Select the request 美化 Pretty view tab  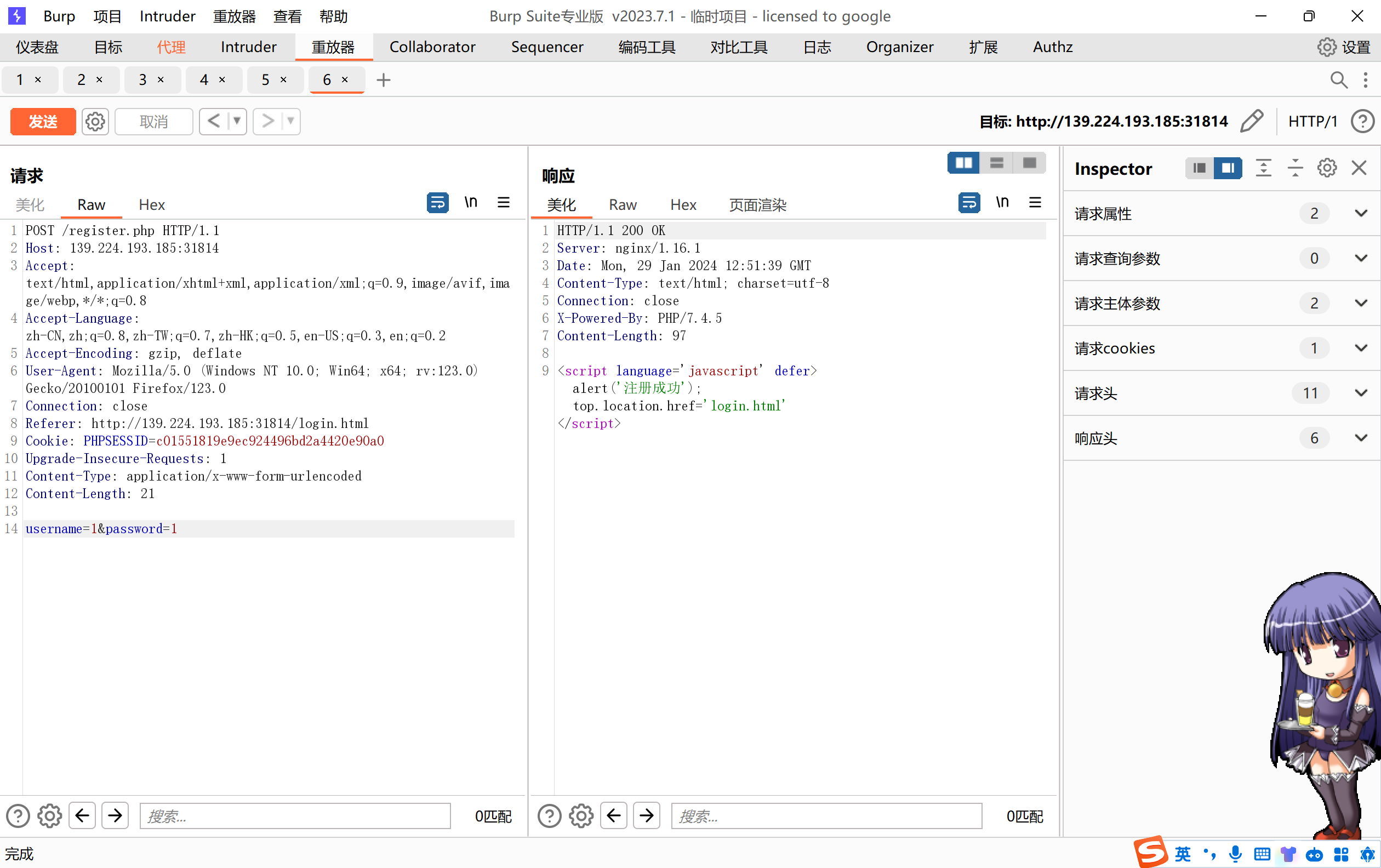pyautogui.click(x=30, y=205)
